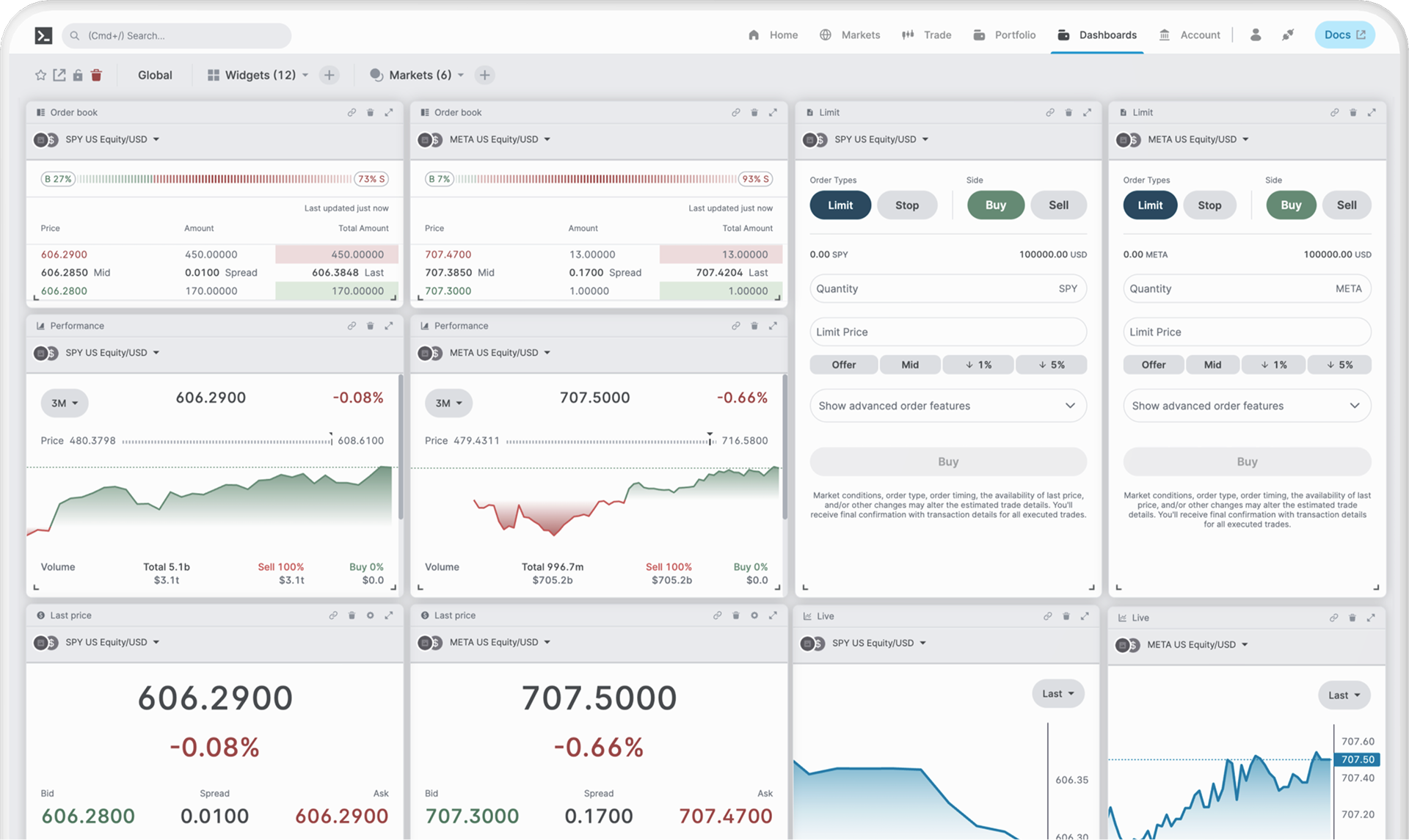
Task: Delete the dashboard via the red trash icon
Action: pos(96,75)
